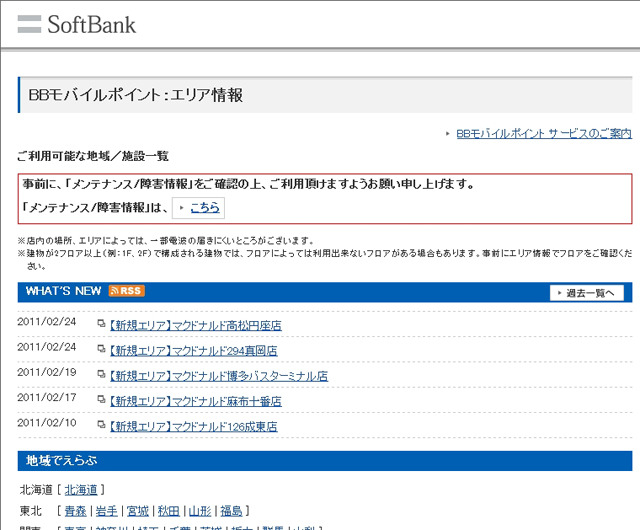Select the 宮城 prefecture link

click(x=138, y=511)
